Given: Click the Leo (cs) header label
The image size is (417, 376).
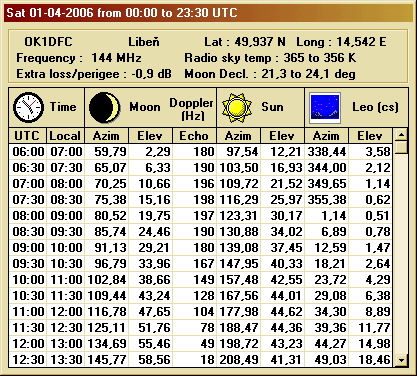Looking at the screenshot, I should (x=375, y=107).
